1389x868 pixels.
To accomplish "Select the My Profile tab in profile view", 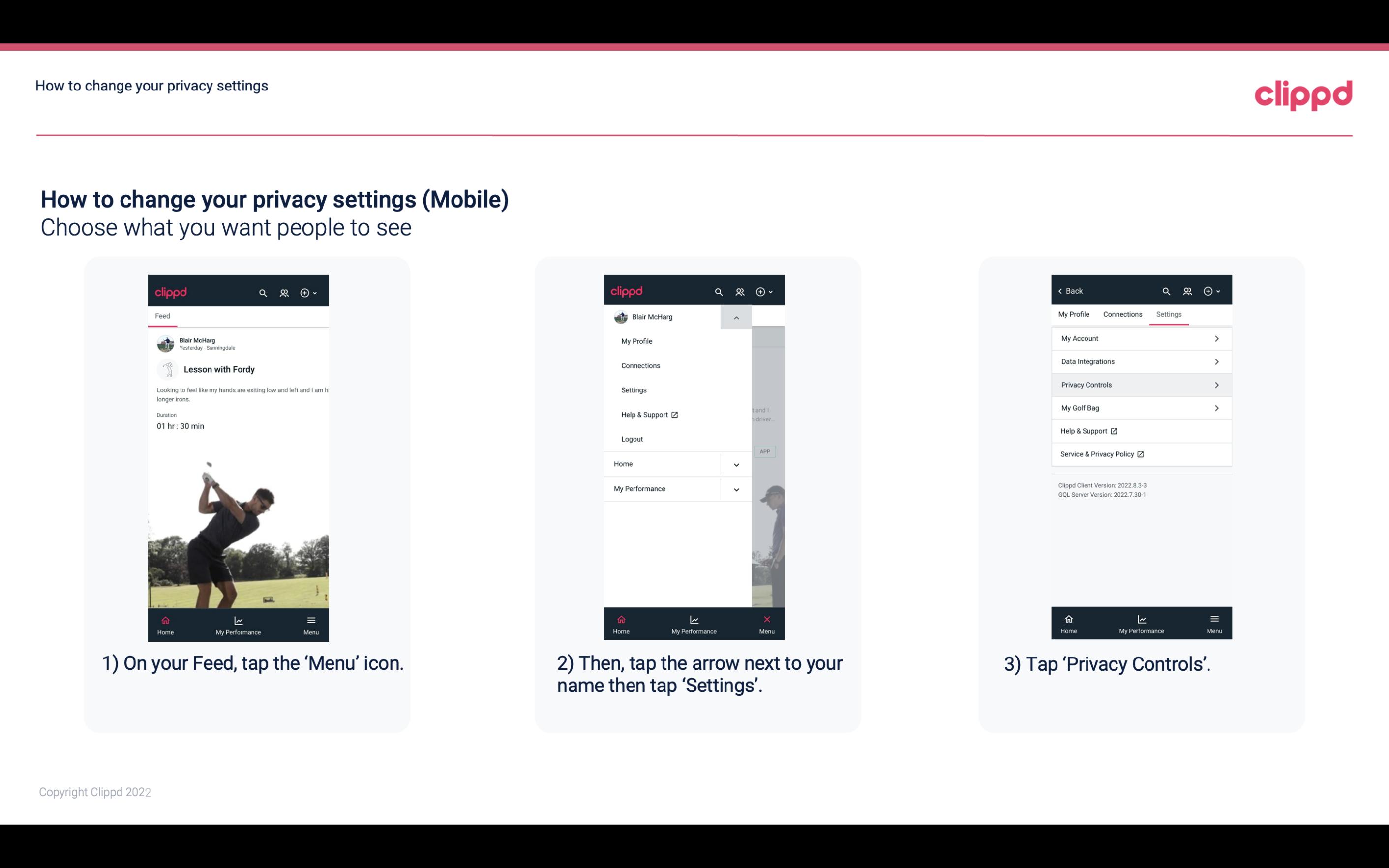I will click(1074, 314).
